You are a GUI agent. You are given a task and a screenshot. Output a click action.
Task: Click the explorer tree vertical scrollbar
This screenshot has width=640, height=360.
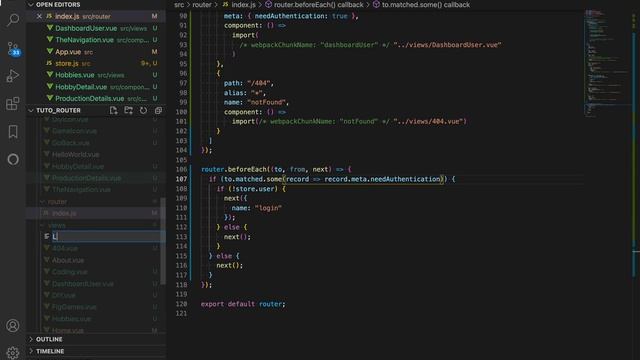[163, 241]
